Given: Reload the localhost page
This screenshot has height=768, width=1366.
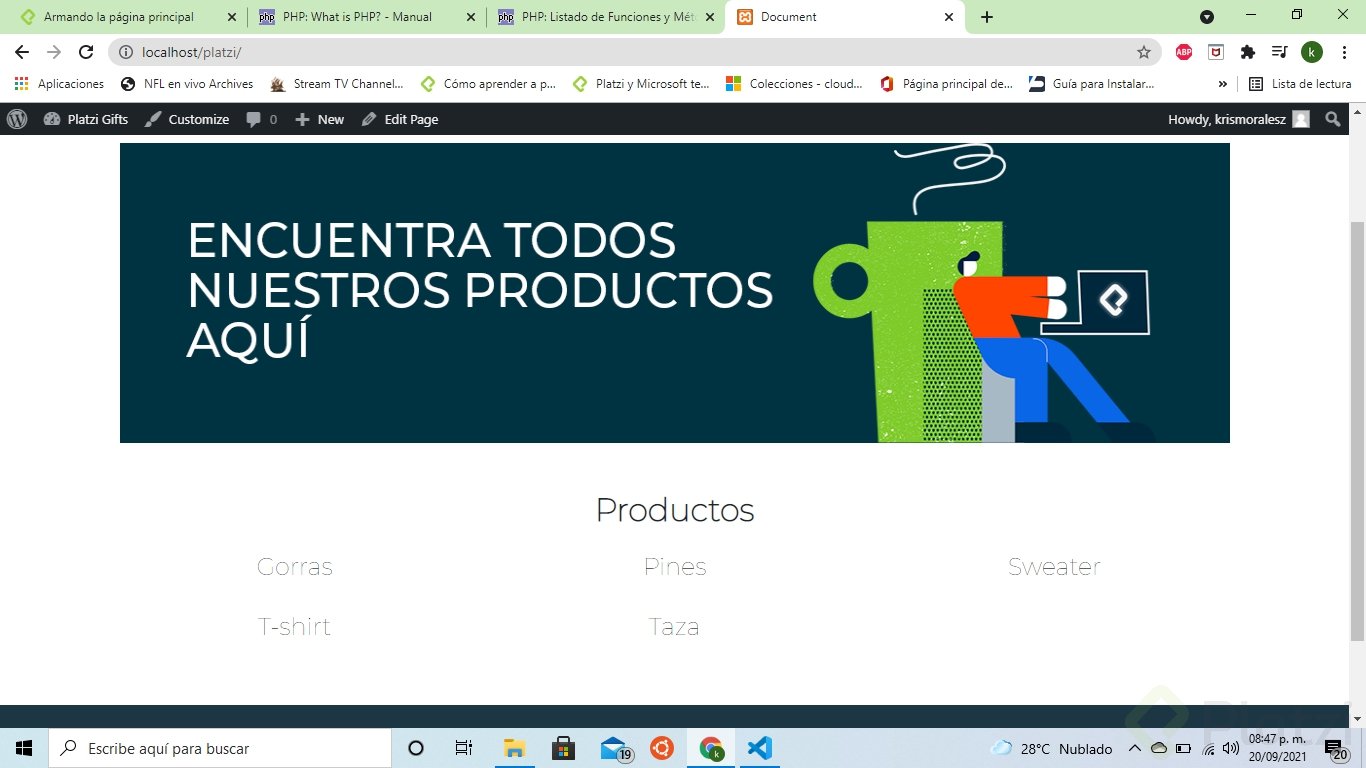Looking at the screenshot, I should coord(86,52).
